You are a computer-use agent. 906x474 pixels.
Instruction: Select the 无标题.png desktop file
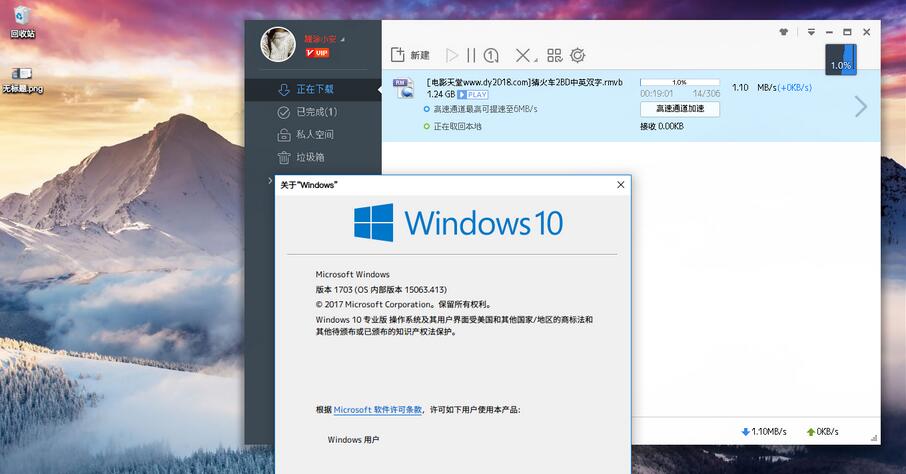coord(23,80)
